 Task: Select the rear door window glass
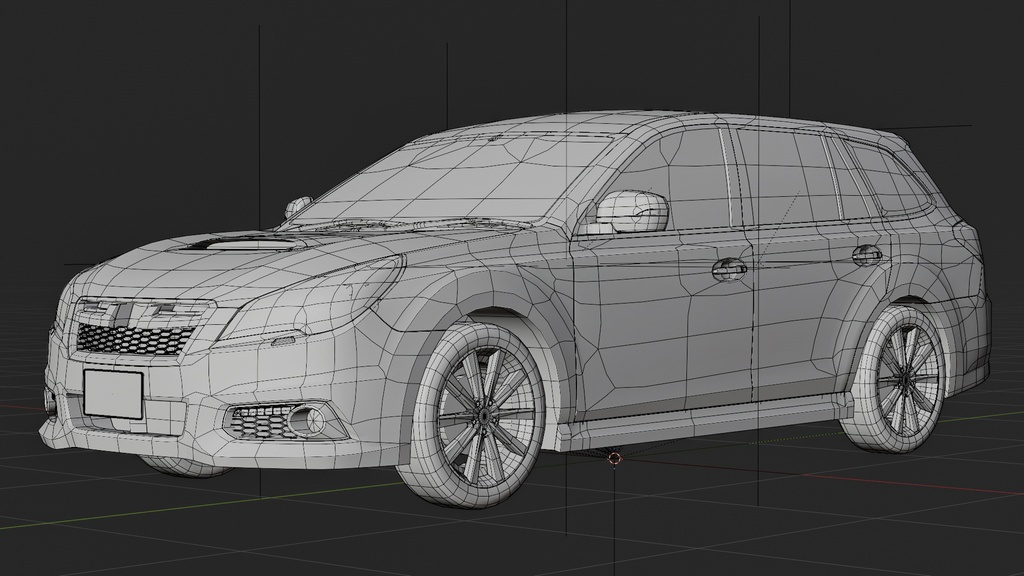click(790, 176)
